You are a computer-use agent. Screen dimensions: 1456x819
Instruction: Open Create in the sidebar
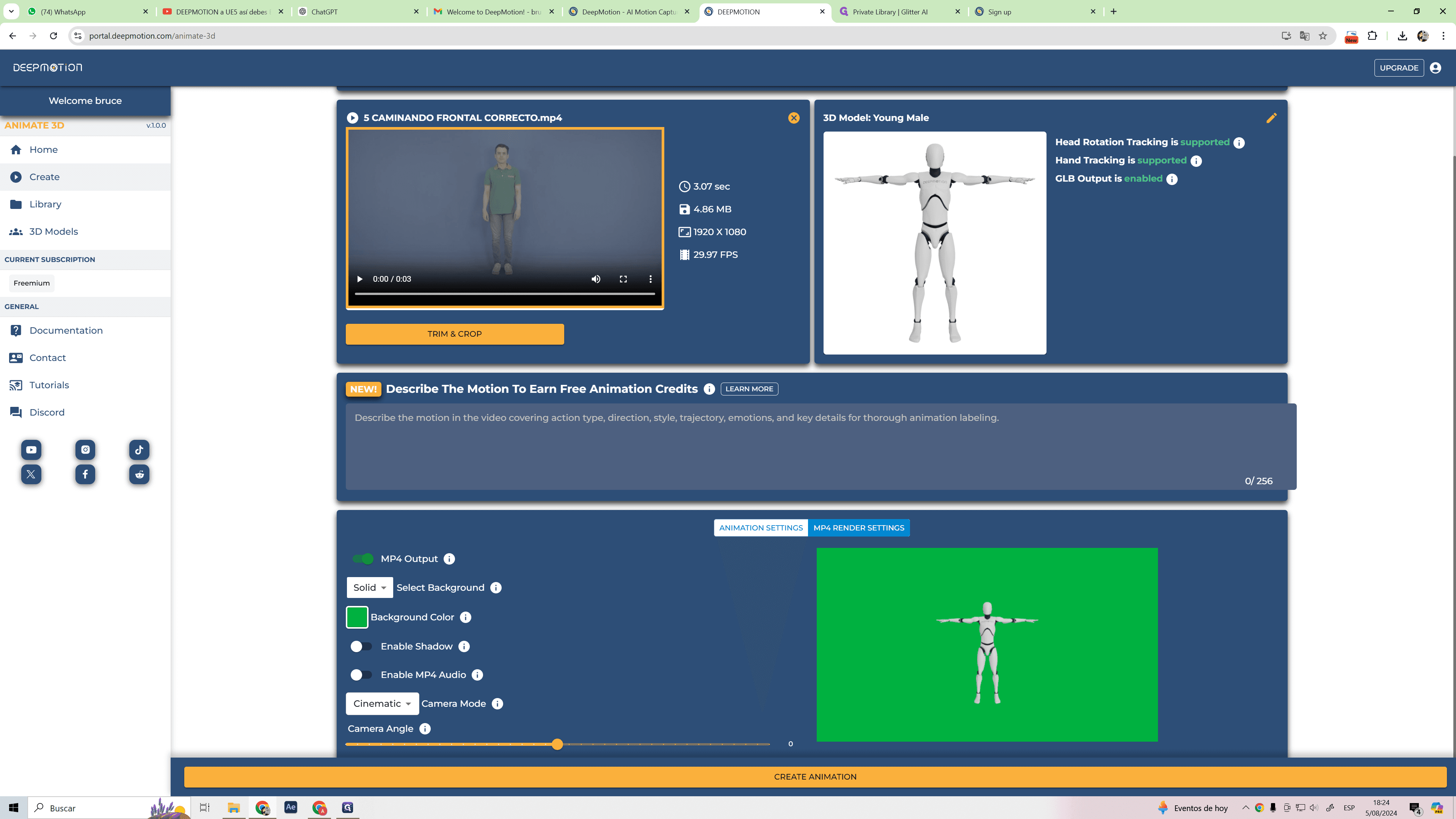pos(85,177)
